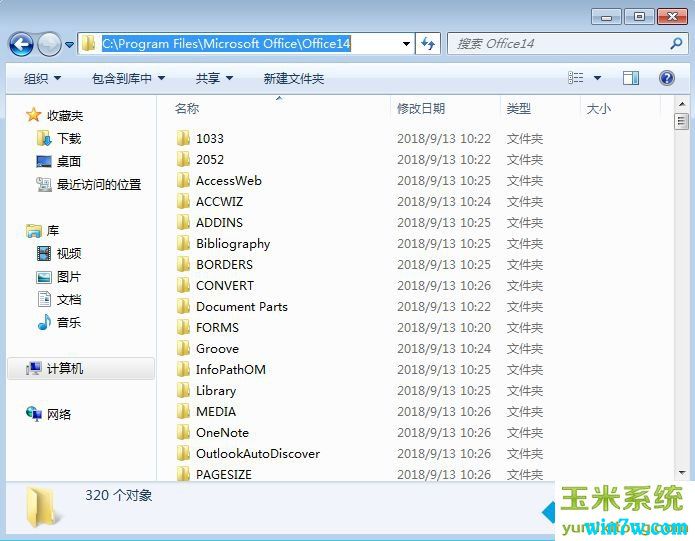
Task: Select the 1033 folder icon
Action: [x=183, y=138]
